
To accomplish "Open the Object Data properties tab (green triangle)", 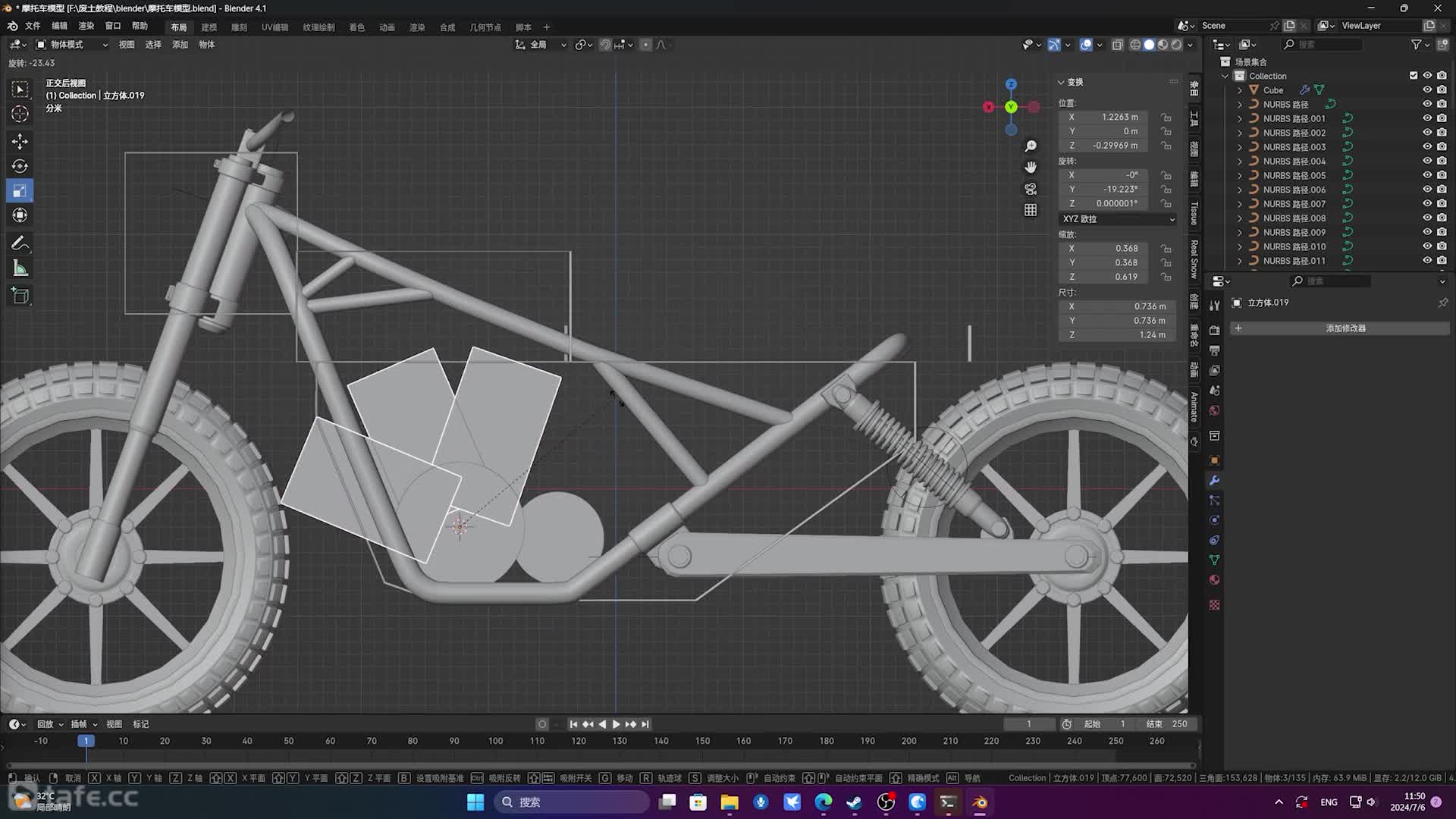I will tap(1214, 560).
